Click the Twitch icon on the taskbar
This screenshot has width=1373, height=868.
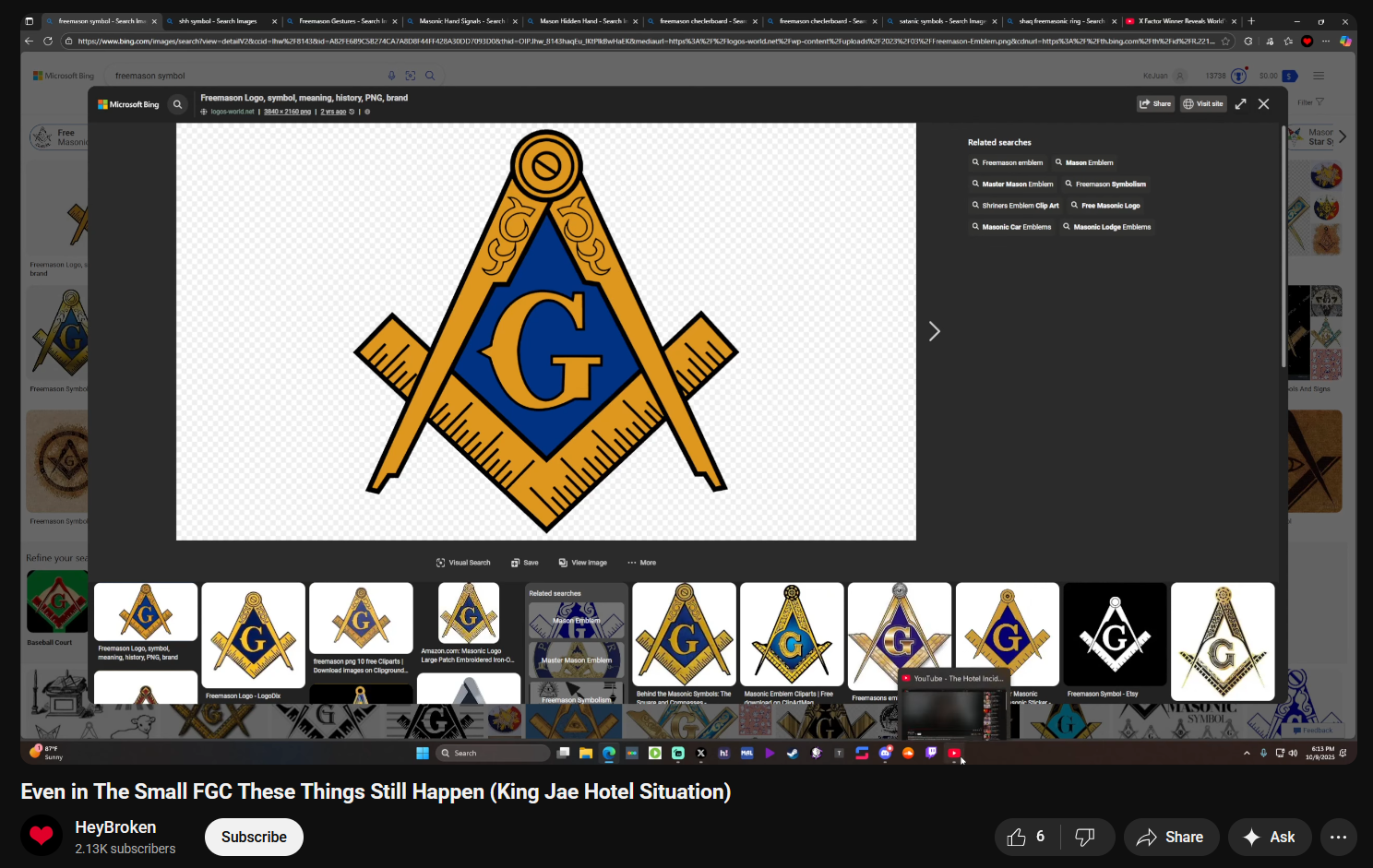[931, 753]
